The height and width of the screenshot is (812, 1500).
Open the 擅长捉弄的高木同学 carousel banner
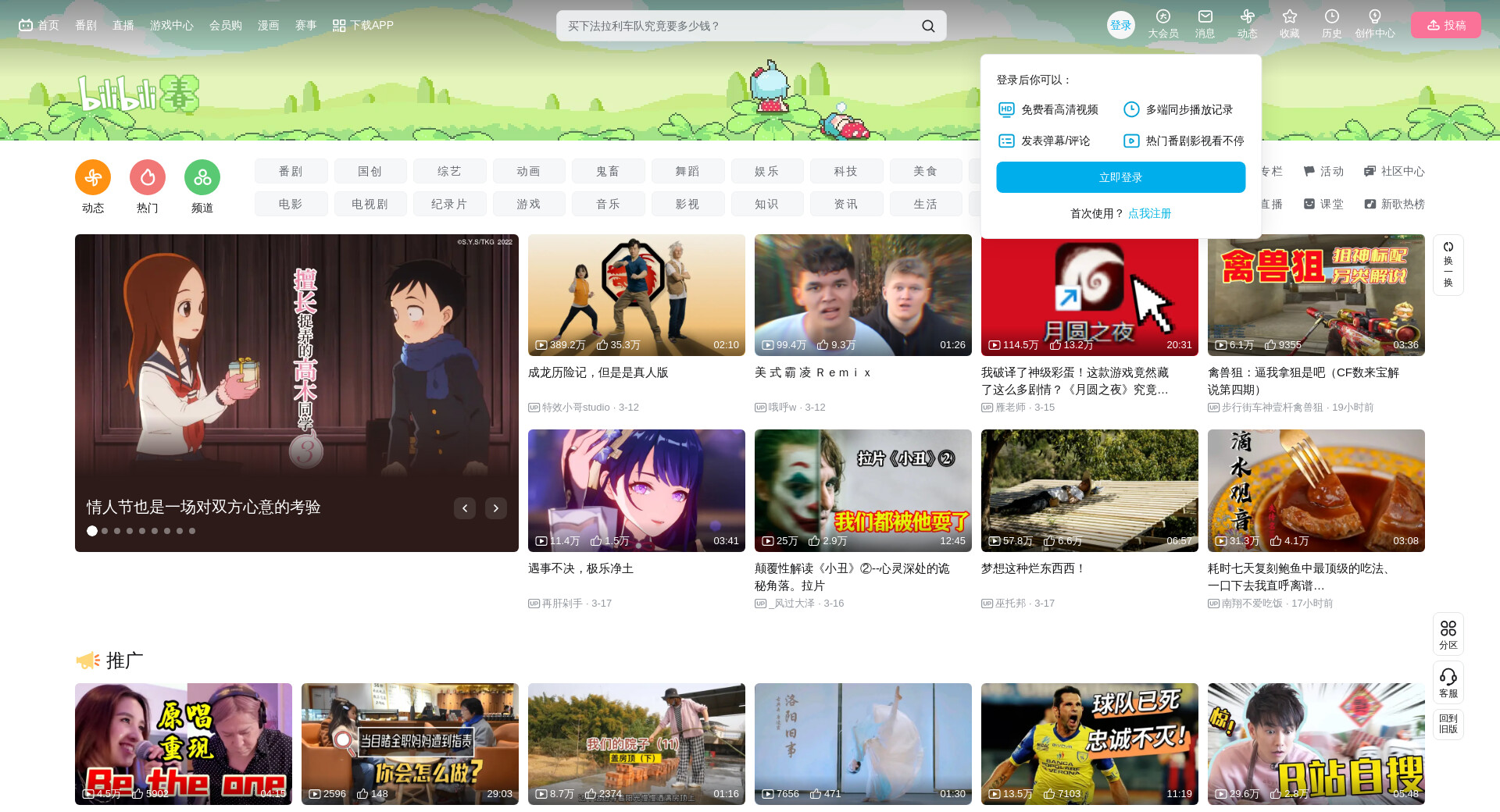click(x=297, y=393)
